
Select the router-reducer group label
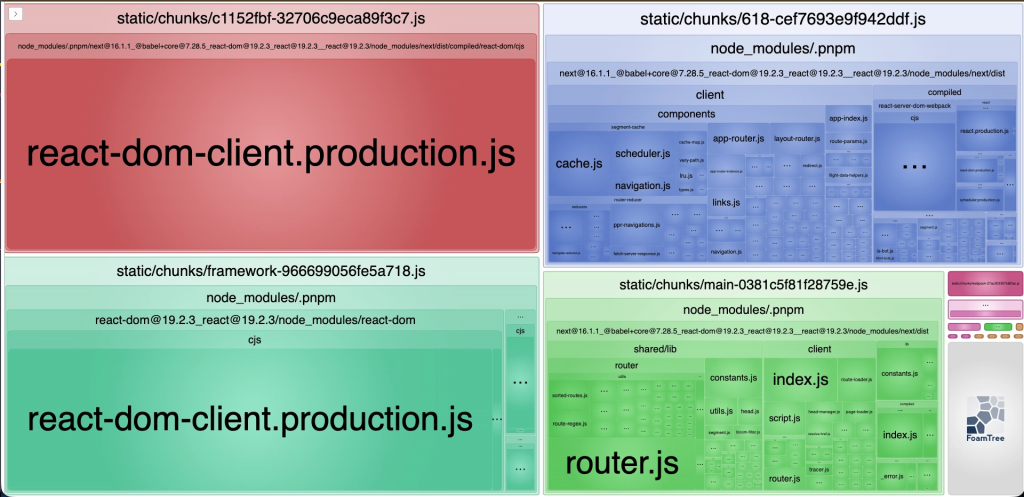tap(628, 200)
